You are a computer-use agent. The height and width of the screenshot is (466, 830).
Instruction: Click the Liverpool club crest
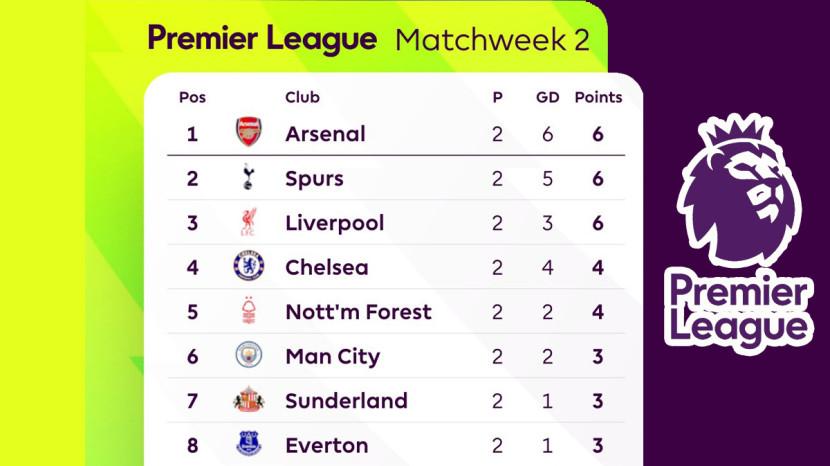pyautogui.click(x=248, y=222)
